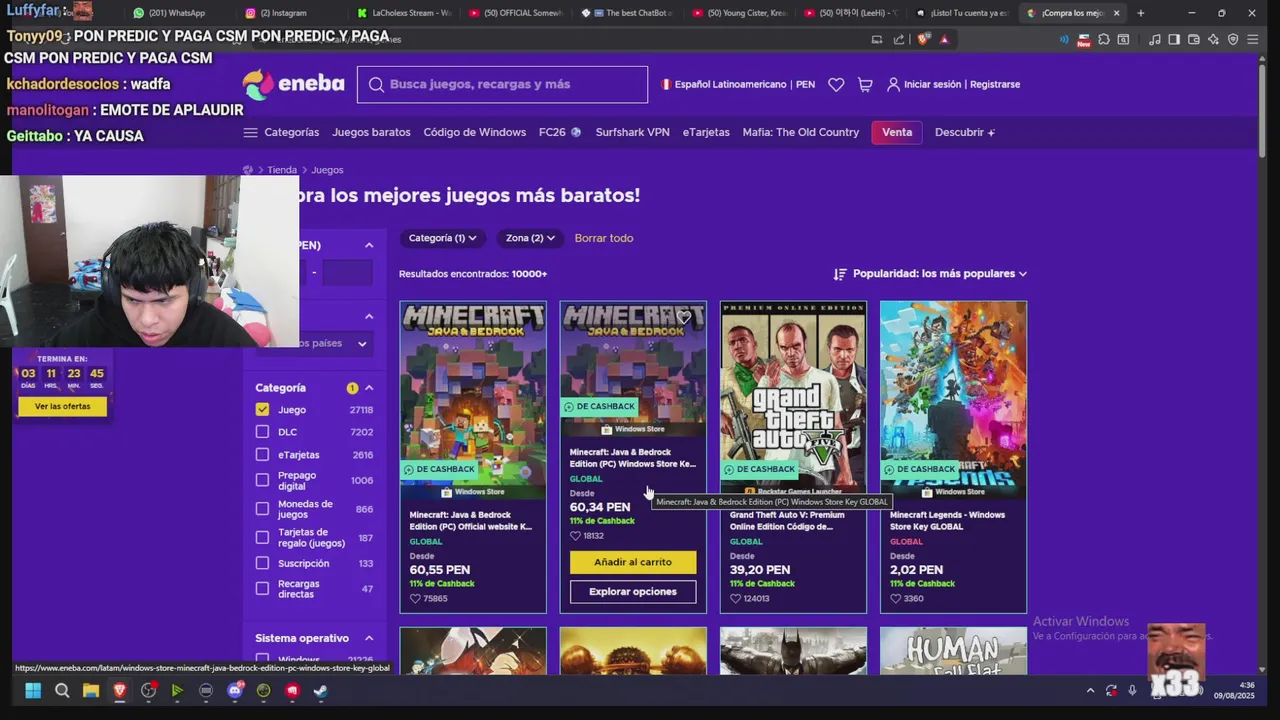Check the Recargas directas checkbox
This screenshot has height=720, width=1280.
tap(262, 589)
